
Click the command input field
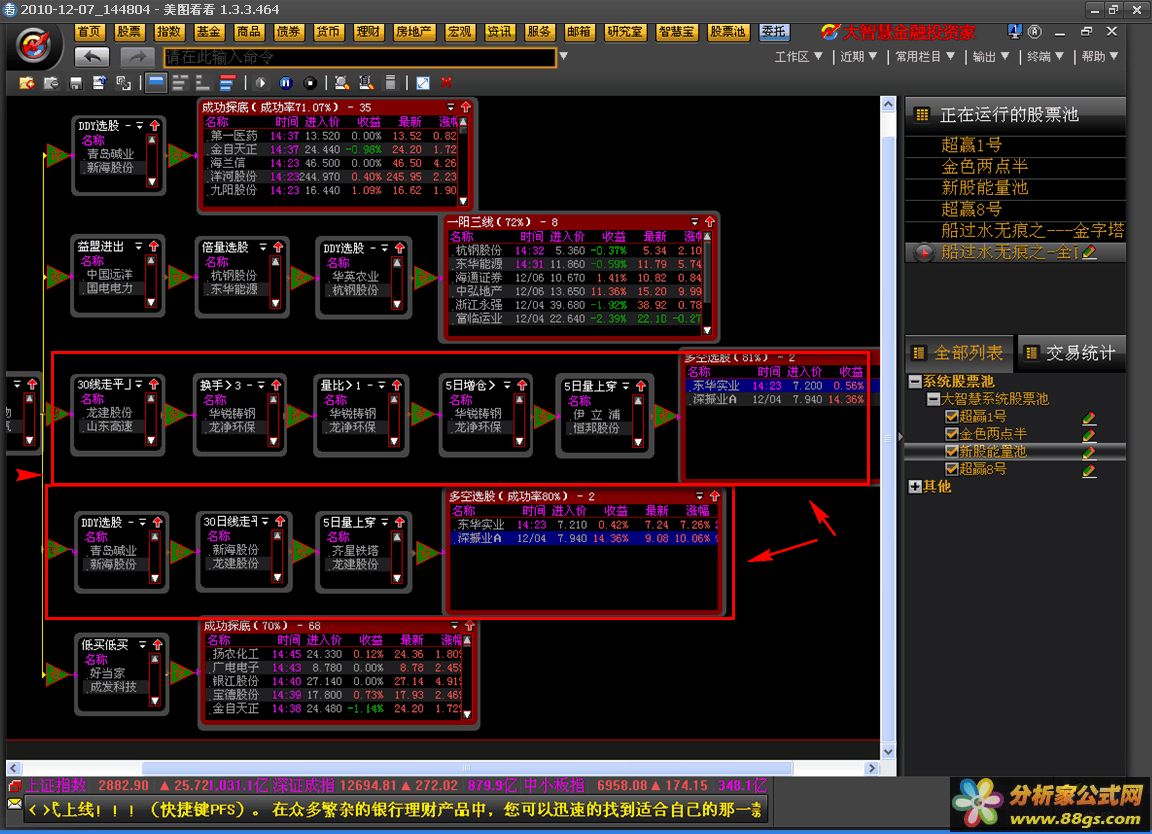point(360,57)
